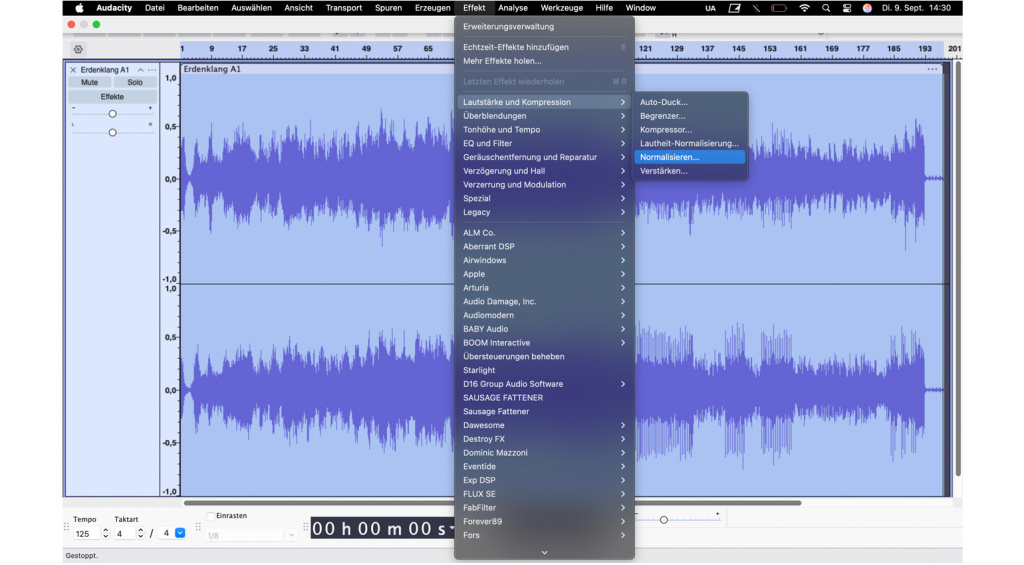Enable the Einrasten snapping checkbox
This screenshot has width=1024, height=565.
(x=210, y=516)
